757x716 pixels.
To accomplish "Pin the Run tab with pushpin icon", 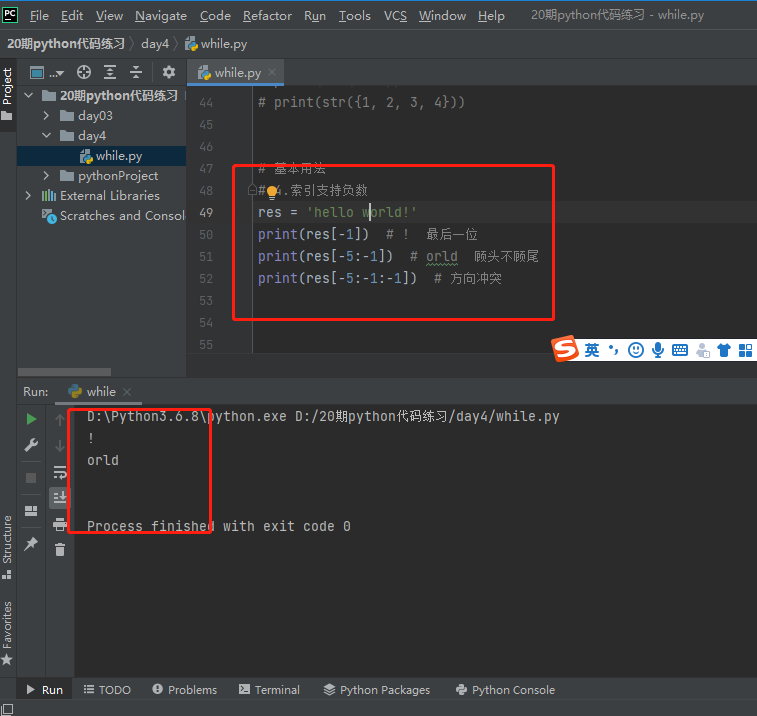I will tap(31, 544).
